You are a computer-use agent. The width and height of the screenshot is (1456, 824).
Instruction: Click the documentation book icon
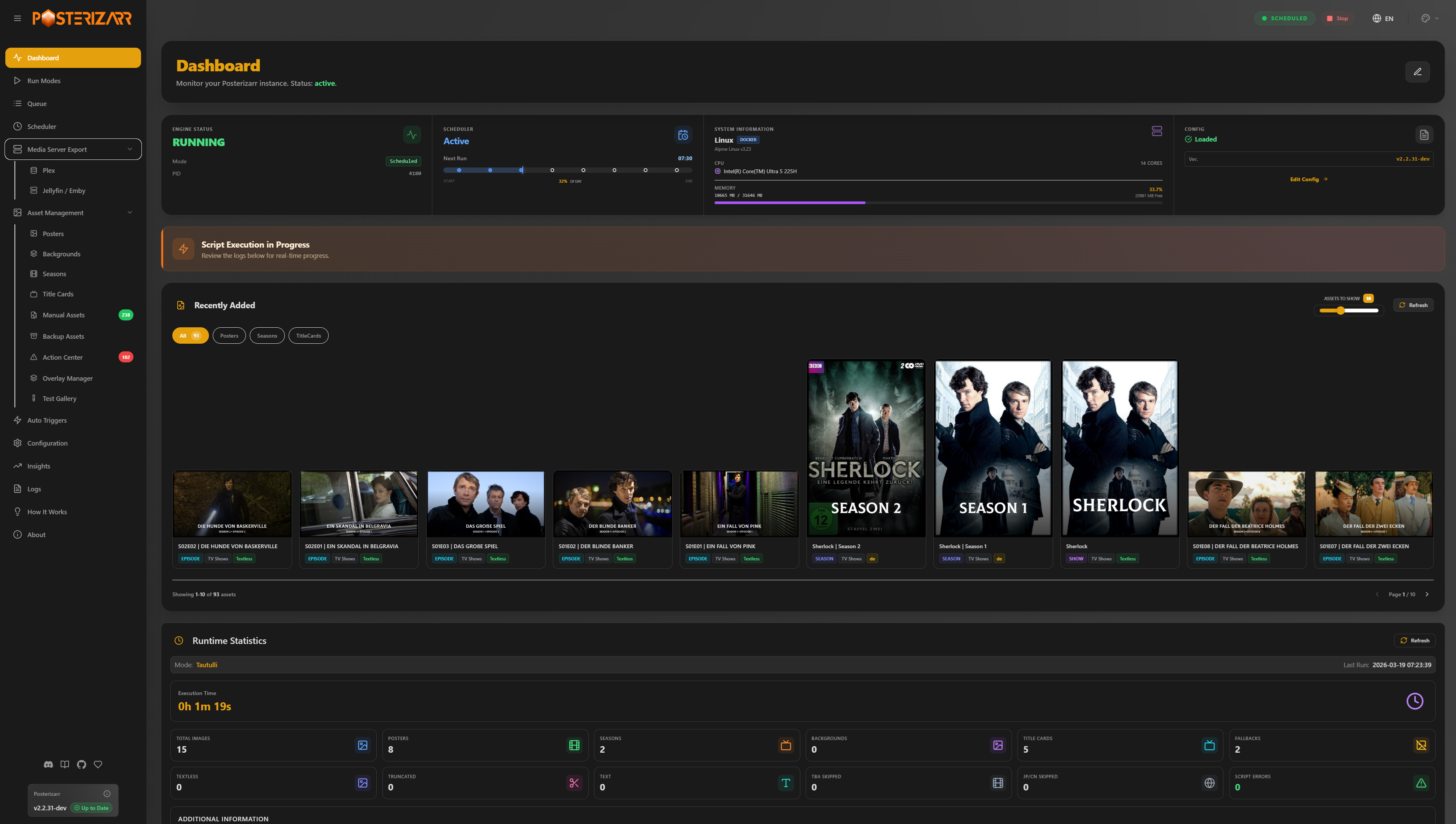coord(65,764)
